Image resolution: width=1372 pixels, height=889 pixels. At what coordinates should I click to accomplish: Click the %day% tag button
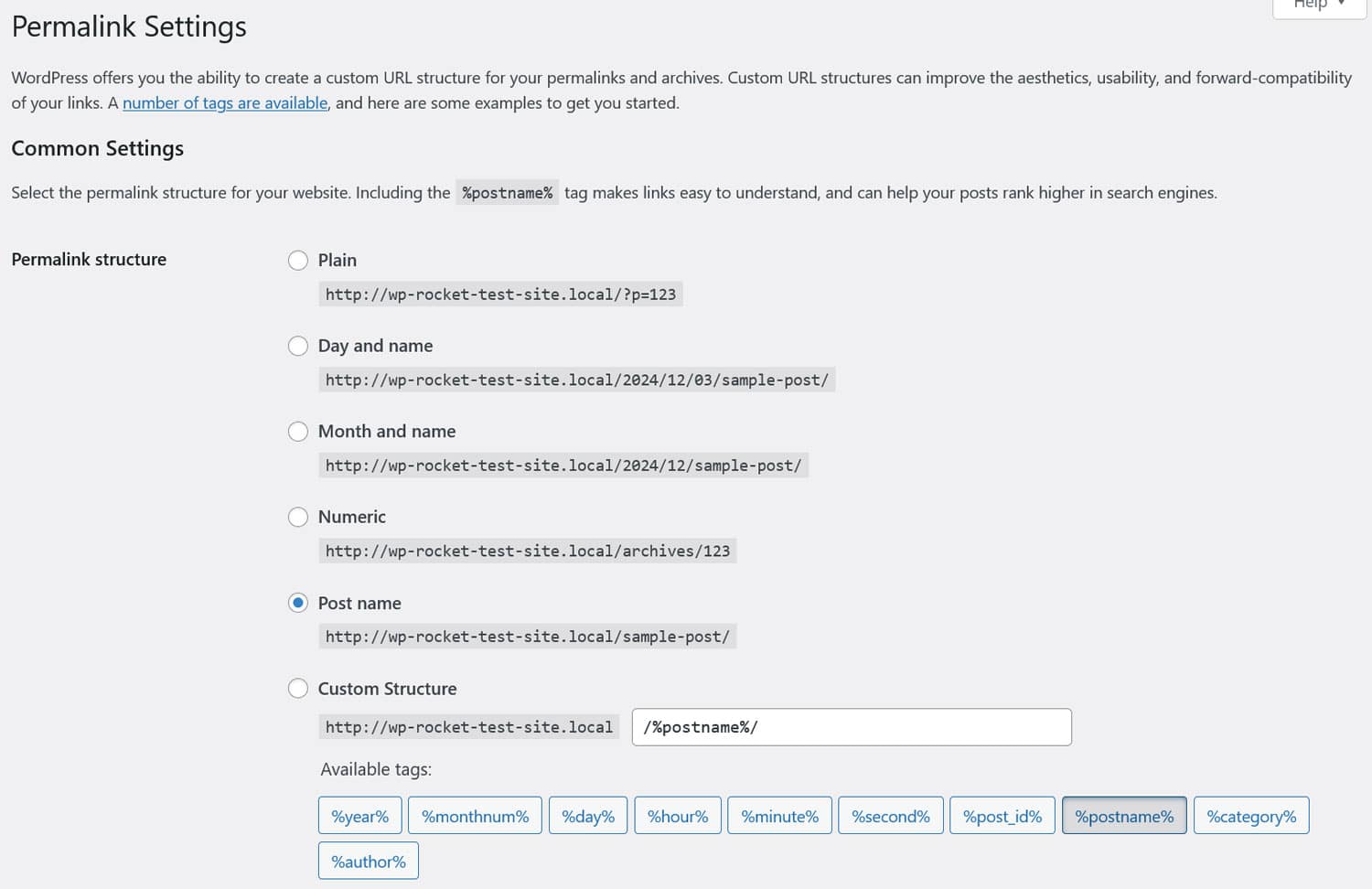coord(588,816)
